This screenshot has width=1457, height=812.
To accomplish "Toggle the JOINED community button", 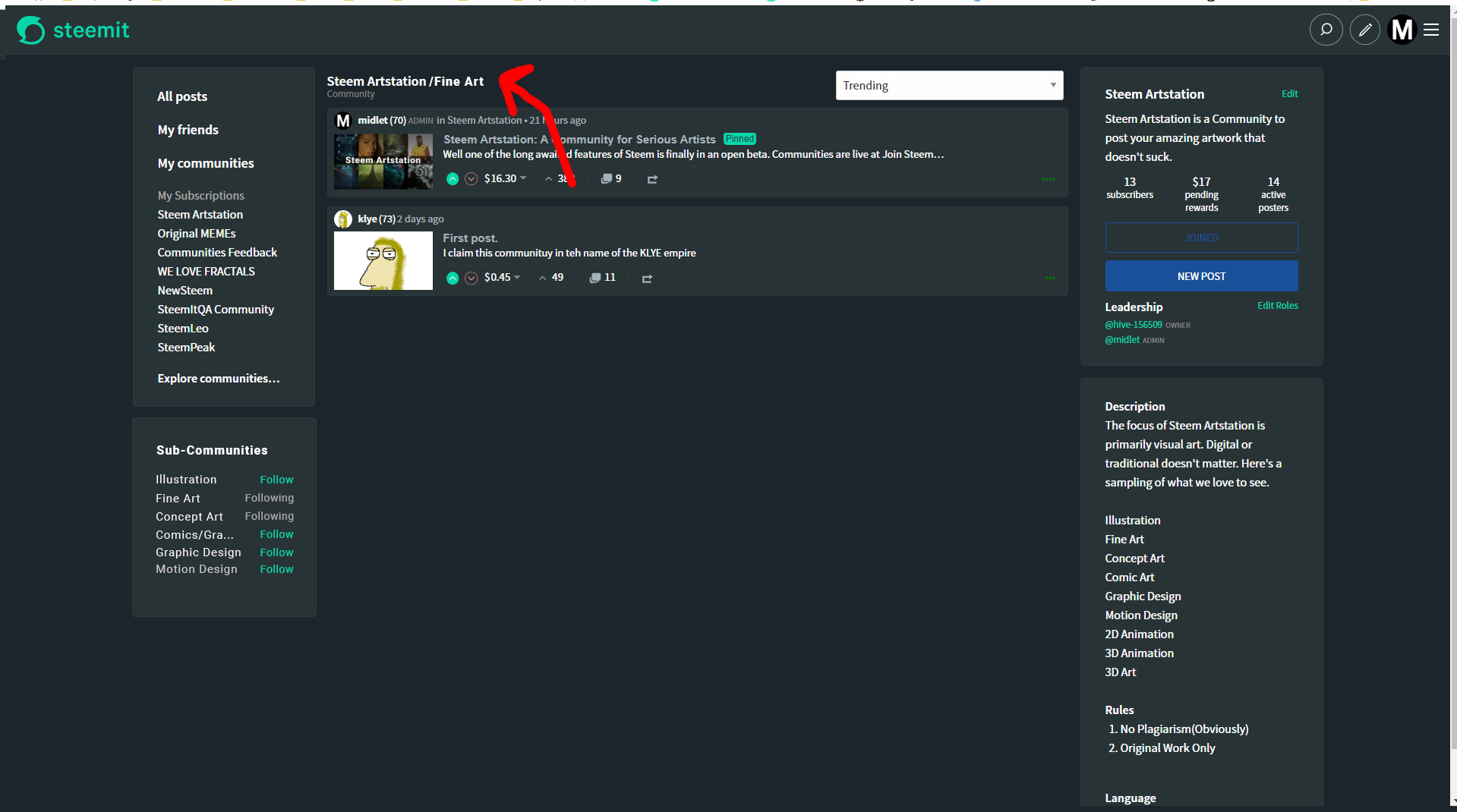I will (x=1201, y=238).
